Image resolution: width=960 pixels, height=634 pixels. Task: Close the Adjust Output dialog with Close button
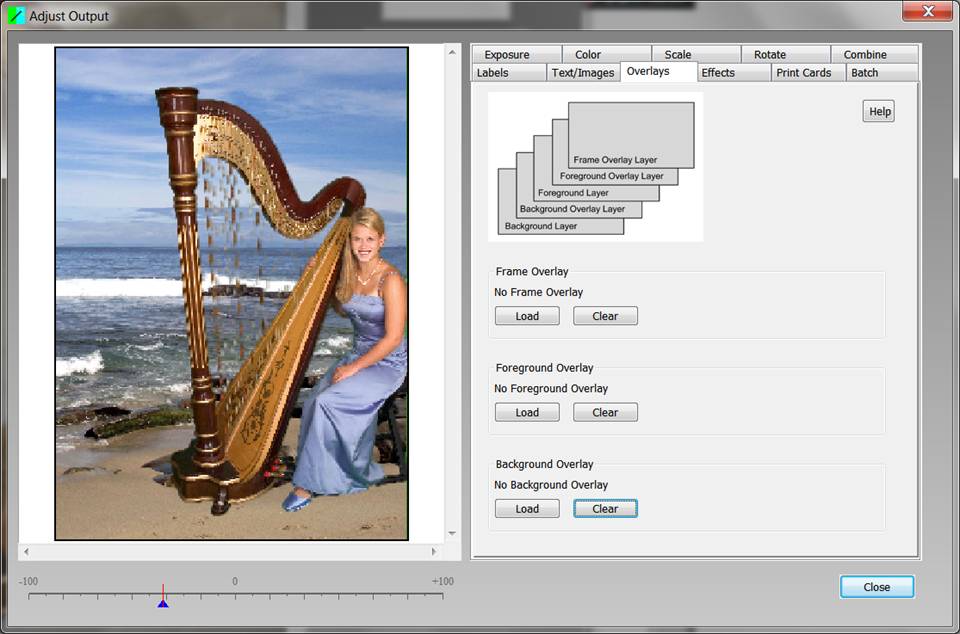pos(877,587)
